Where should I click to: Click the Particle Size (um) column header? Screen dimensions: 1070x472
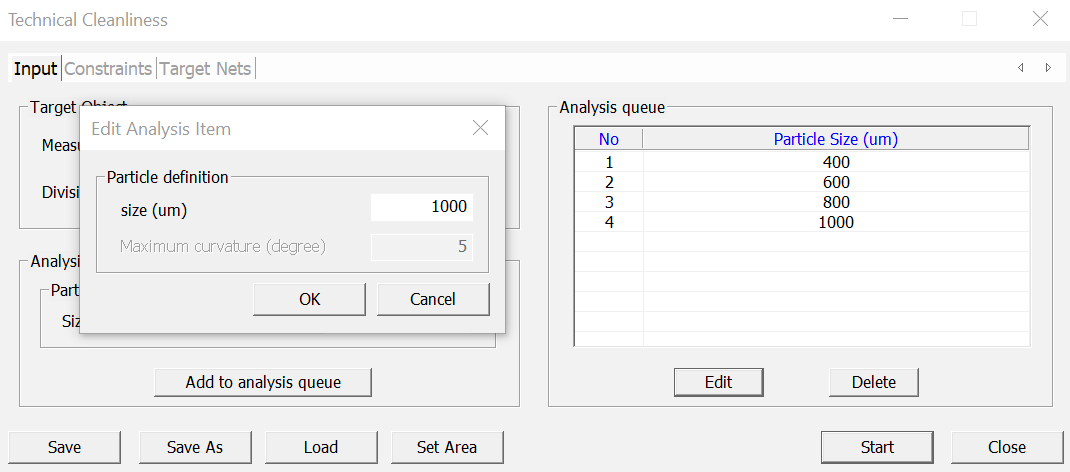pos(835,140)
